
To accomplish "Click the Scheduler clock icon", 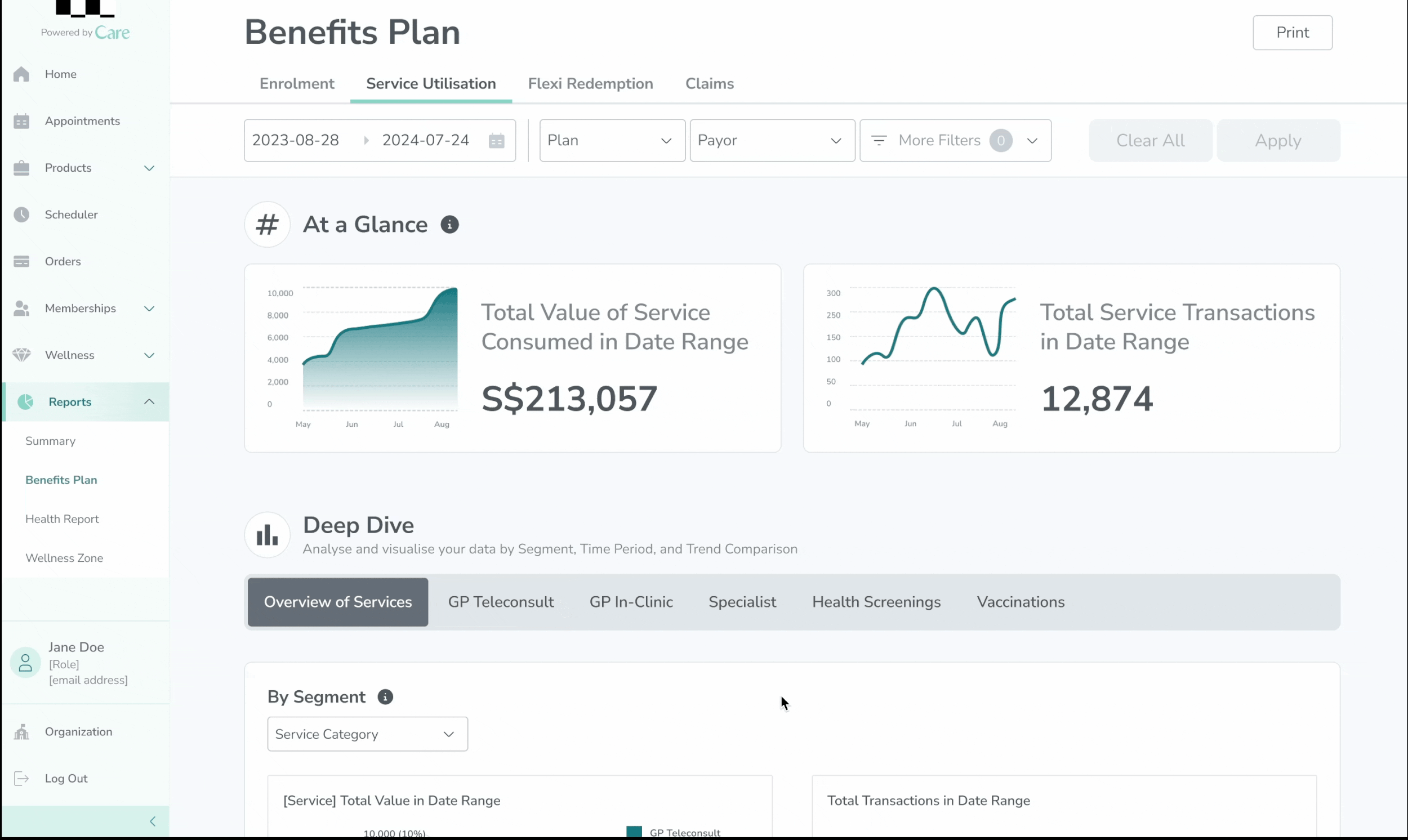I will click(21, 215).
